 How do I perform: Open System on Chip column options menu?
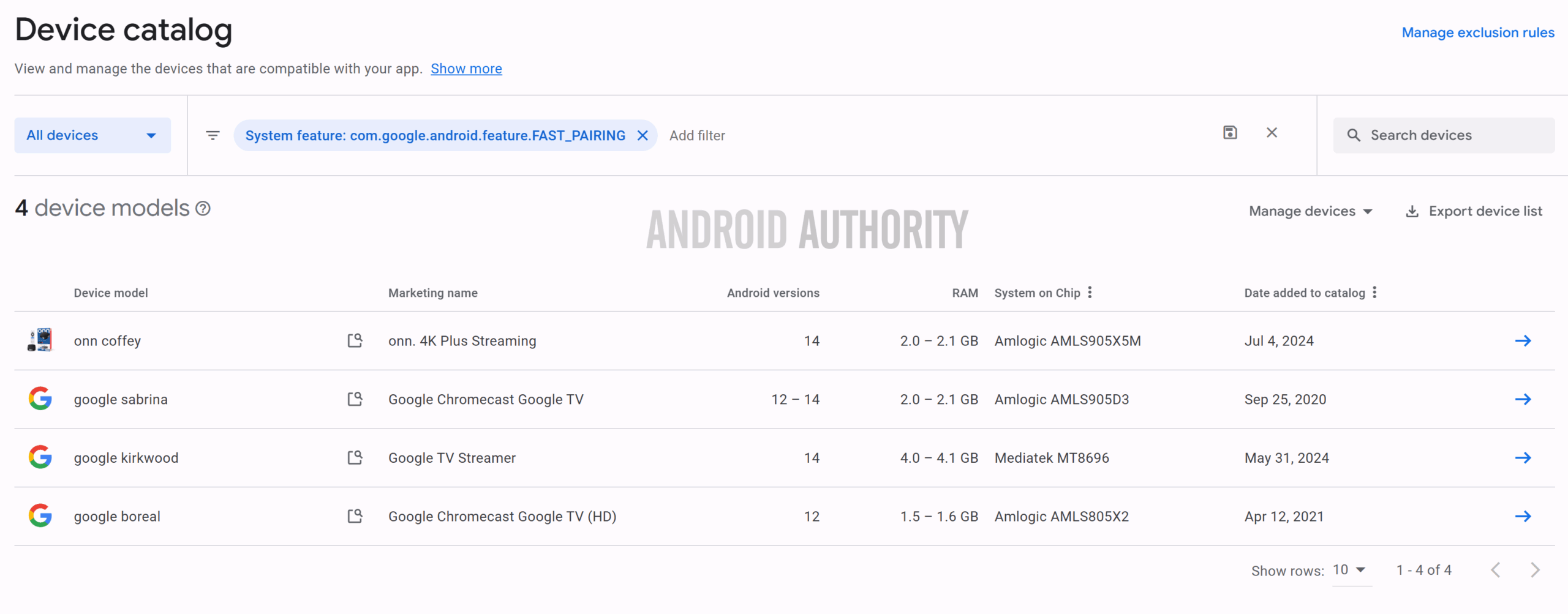[1090, 293]
